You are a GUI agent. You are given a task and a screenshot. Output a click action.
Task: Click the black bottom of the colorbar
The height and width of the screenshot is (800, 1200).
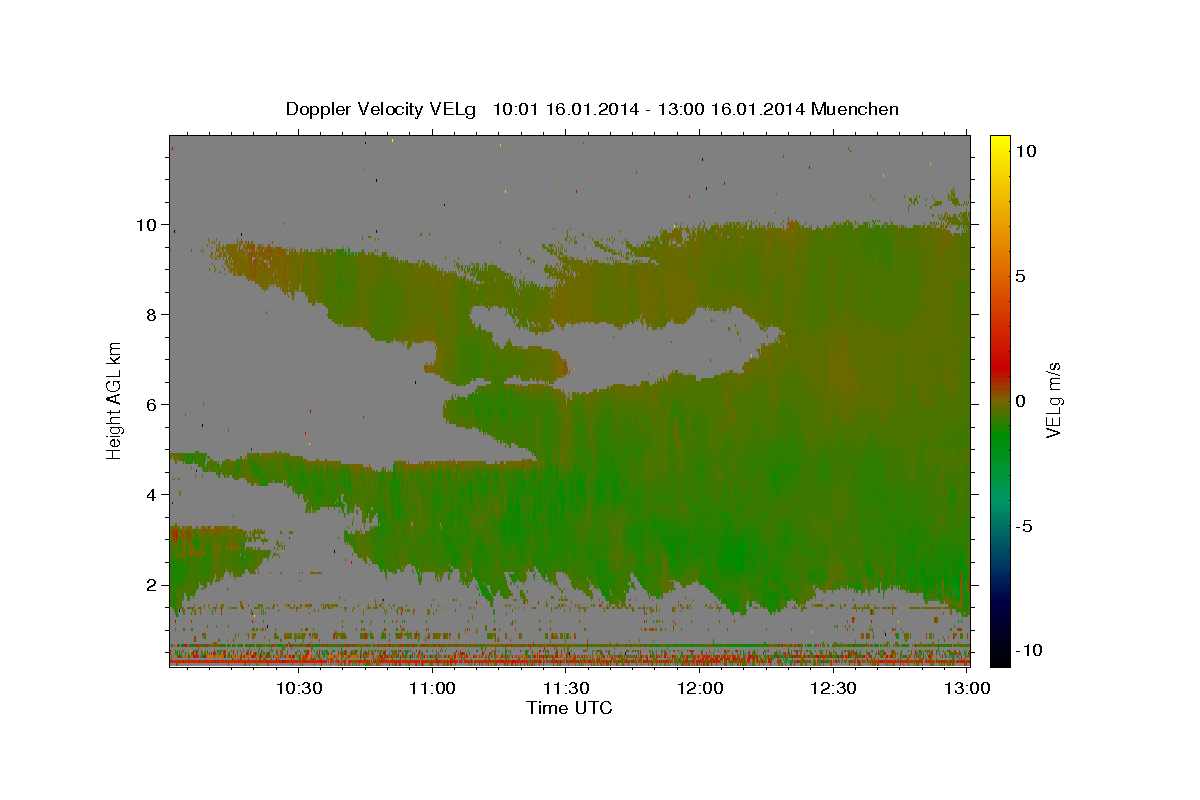[1000, 657]
